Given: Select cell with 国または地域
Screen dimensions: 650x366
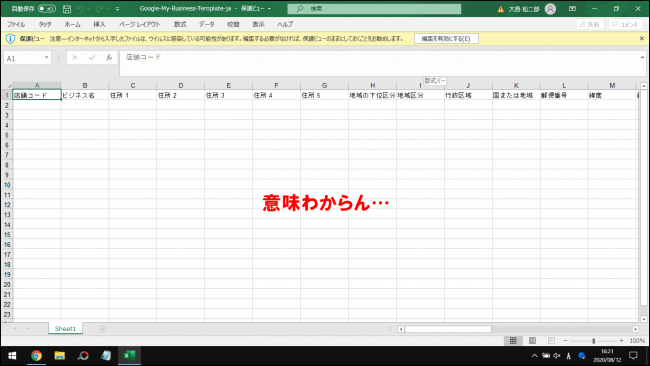Looking at the screenshot, I should (516, 95).
